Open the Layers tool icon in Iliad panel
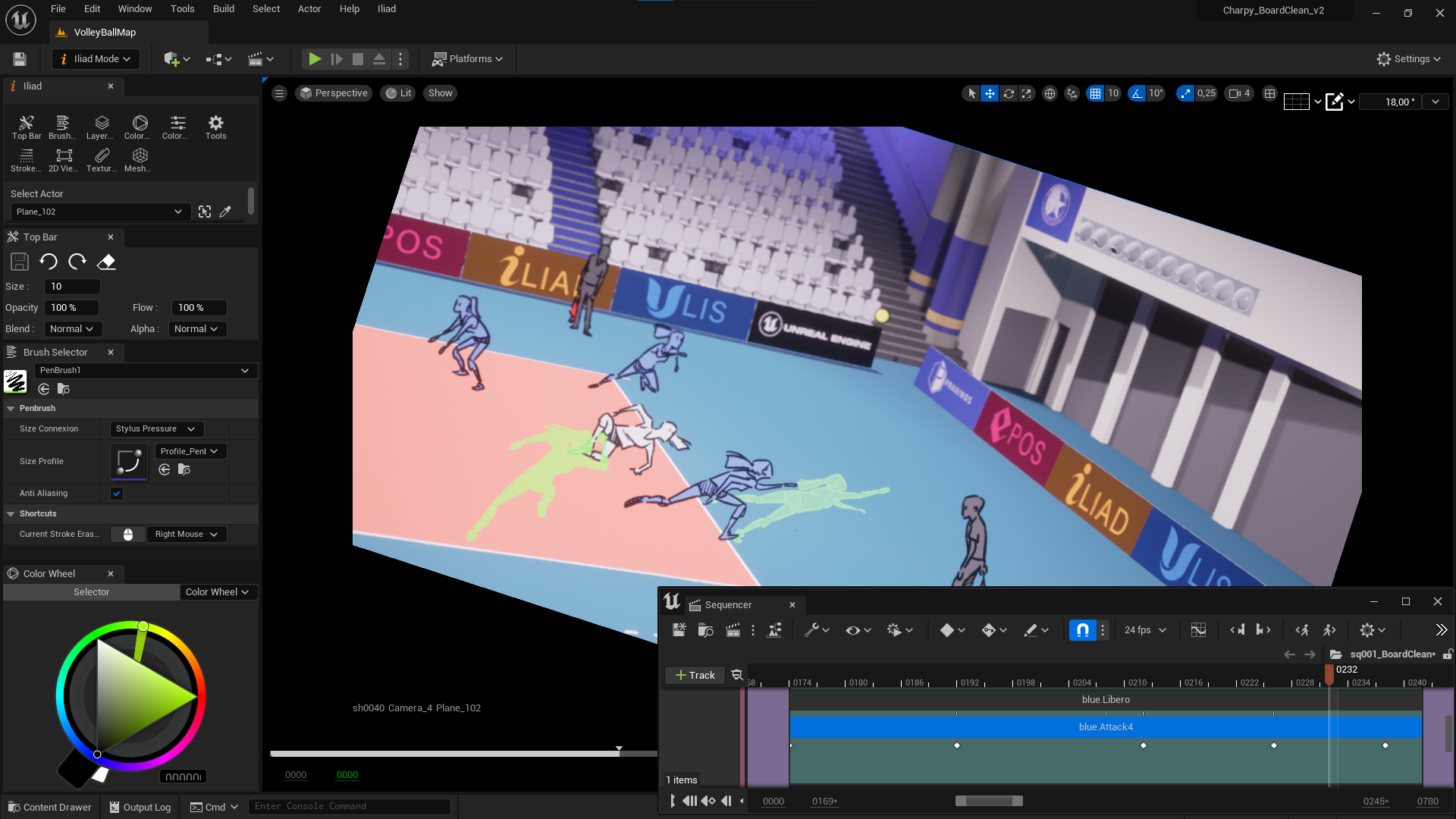The image size is (1456, 819). pyautogui.click(x=101, y=127)
